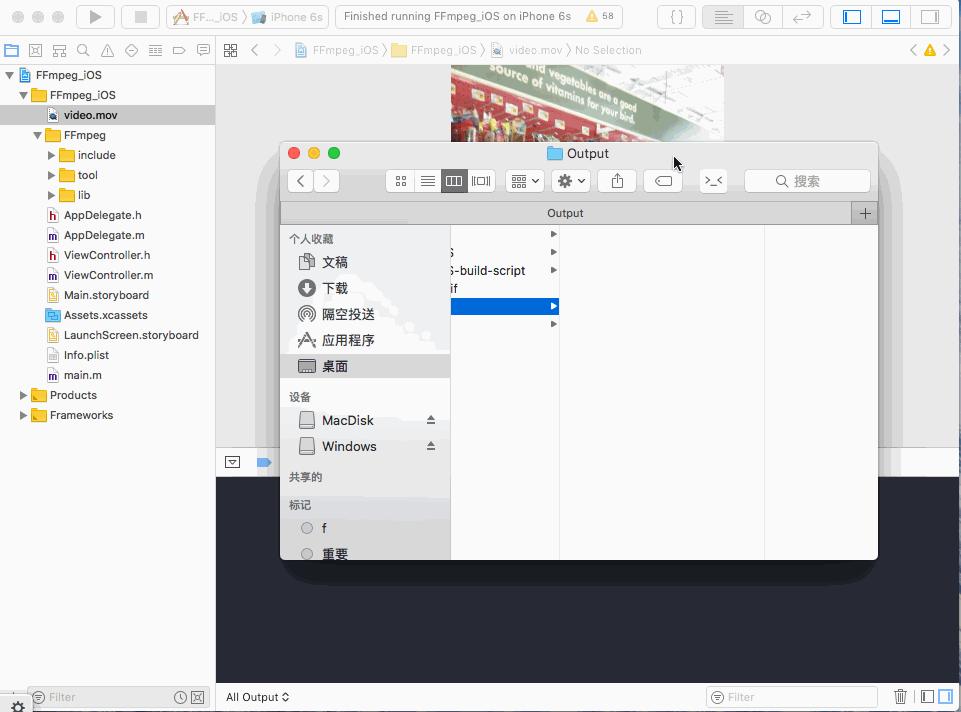
Task: Toggle the utilities inspector panel in Xcode
Action: point(930,16)
